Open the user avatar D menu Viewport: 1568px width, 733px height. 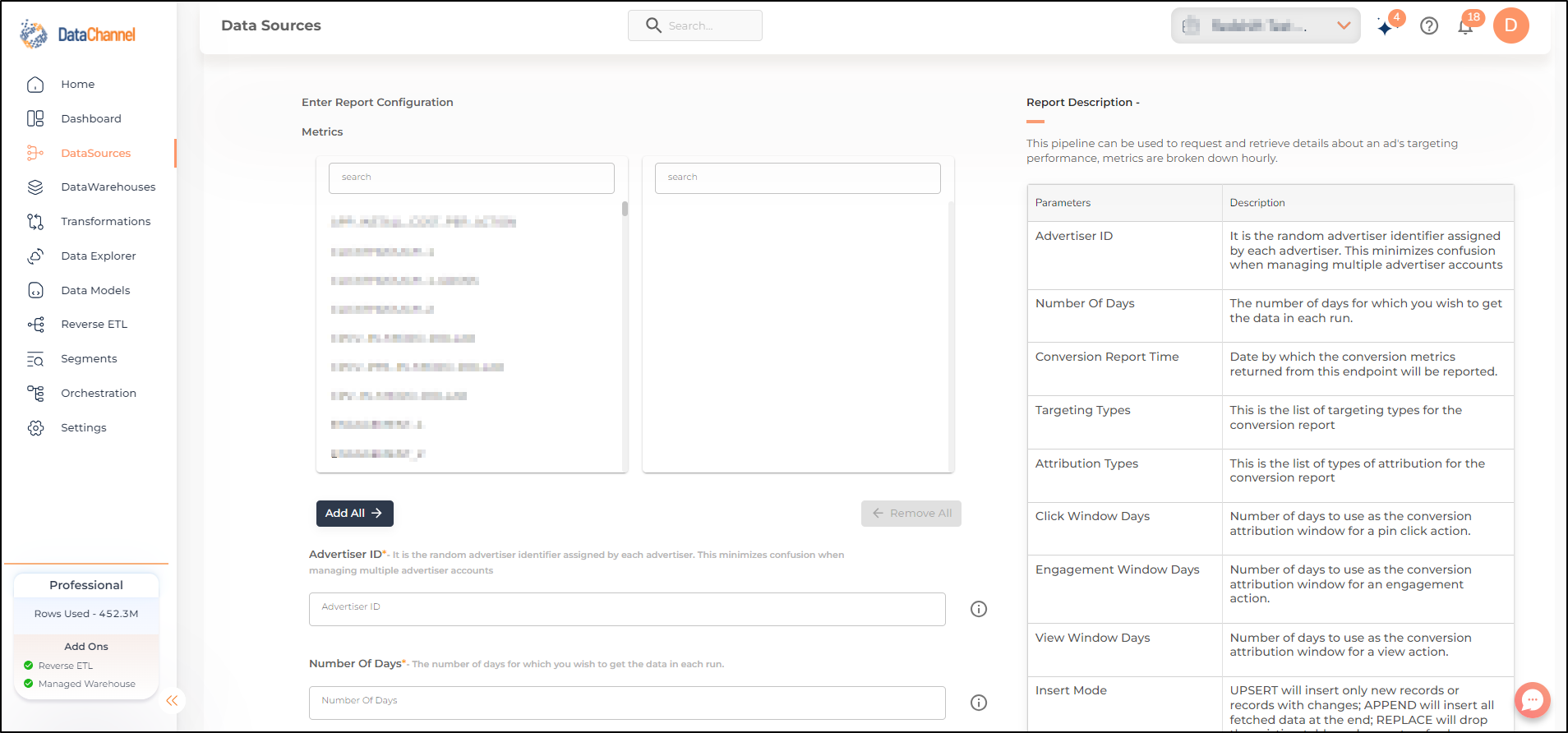tap(1510, 25)
